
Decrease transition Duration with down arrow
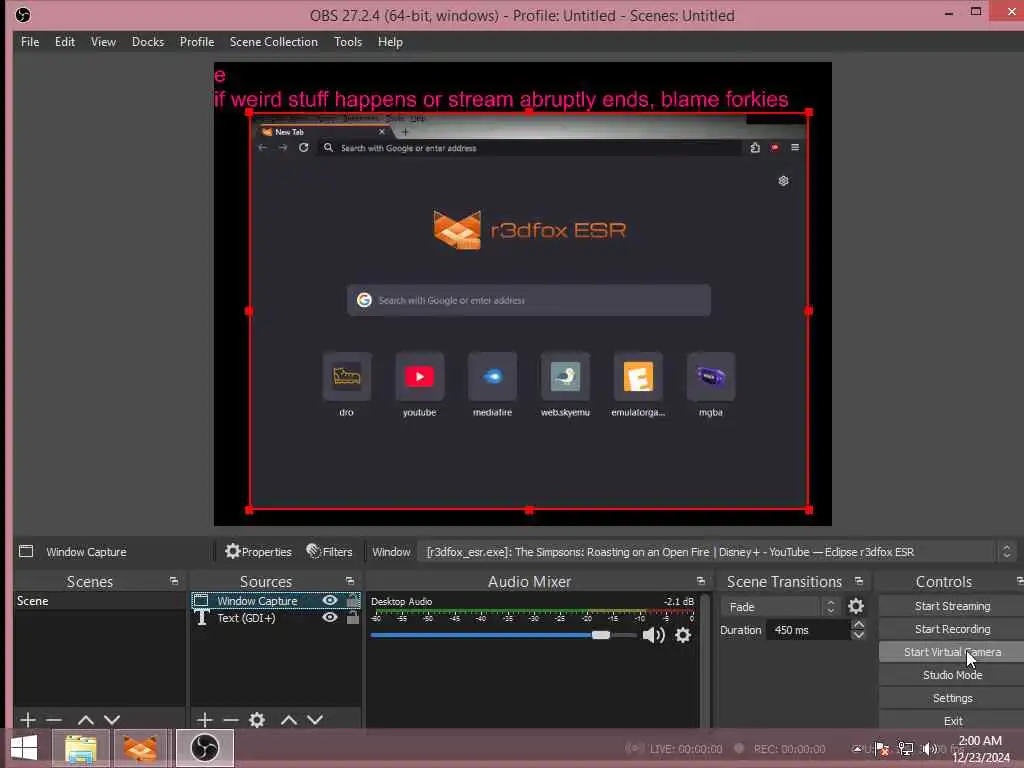(x=858, y=635)
